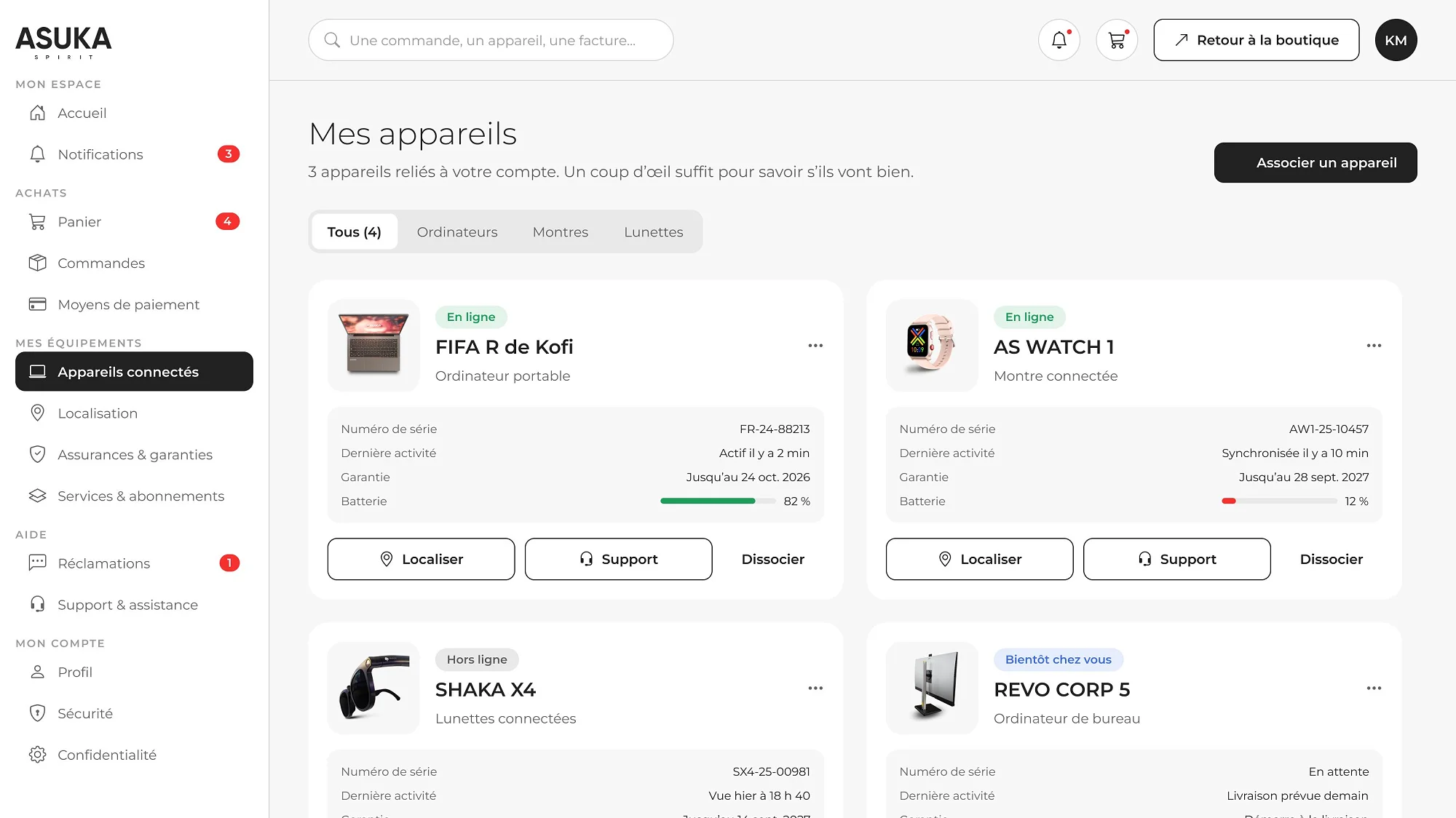This screenshot has width=1456, height=818.
Task: Open more options for FIFA R de Kofi
Action: click(x=815, y=346)
